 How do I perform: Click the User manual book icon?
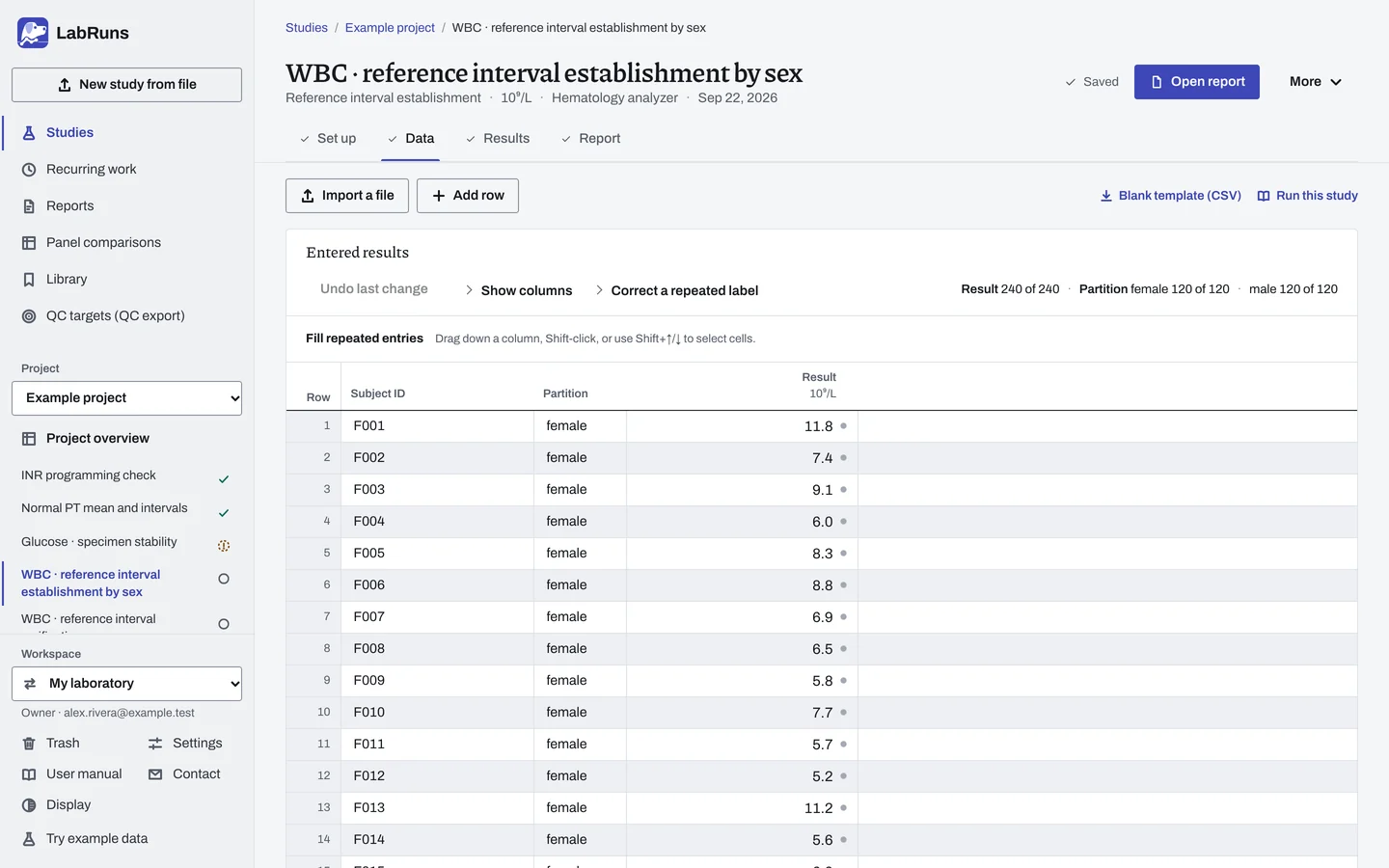click(29, 774)
